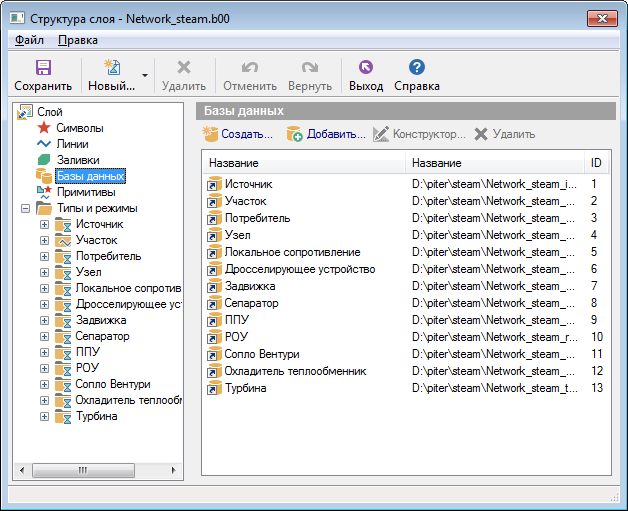The image size is (628, 511).
Task: Open Справка help icon
Action: [417, 68]
